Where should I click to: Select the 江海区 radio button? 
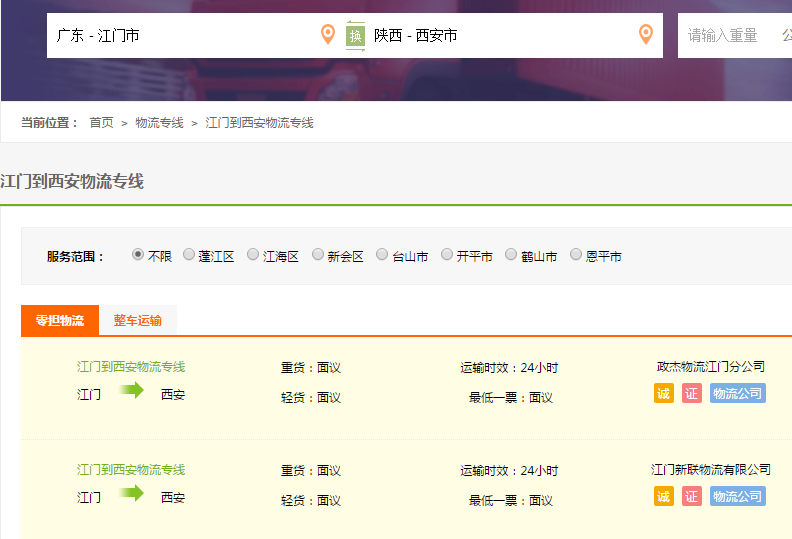253,254
